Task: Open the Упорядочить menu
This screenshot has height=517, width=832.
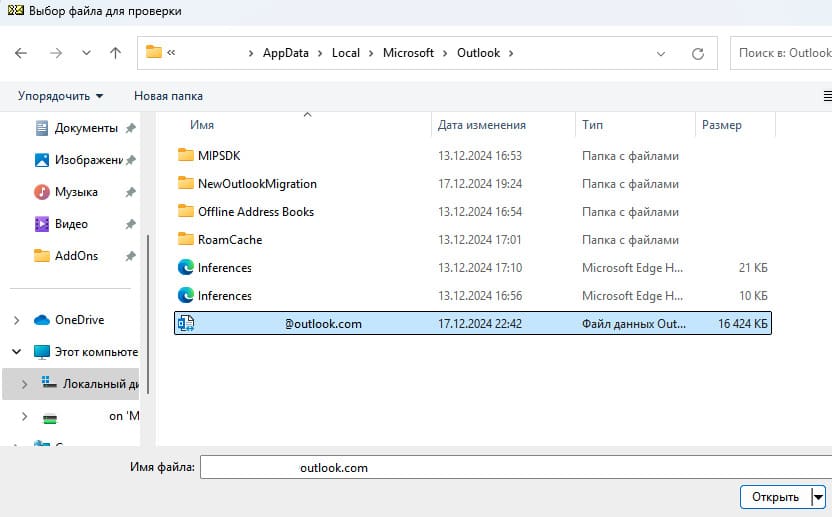Action: pyautogui.click(x=60, y=96)
